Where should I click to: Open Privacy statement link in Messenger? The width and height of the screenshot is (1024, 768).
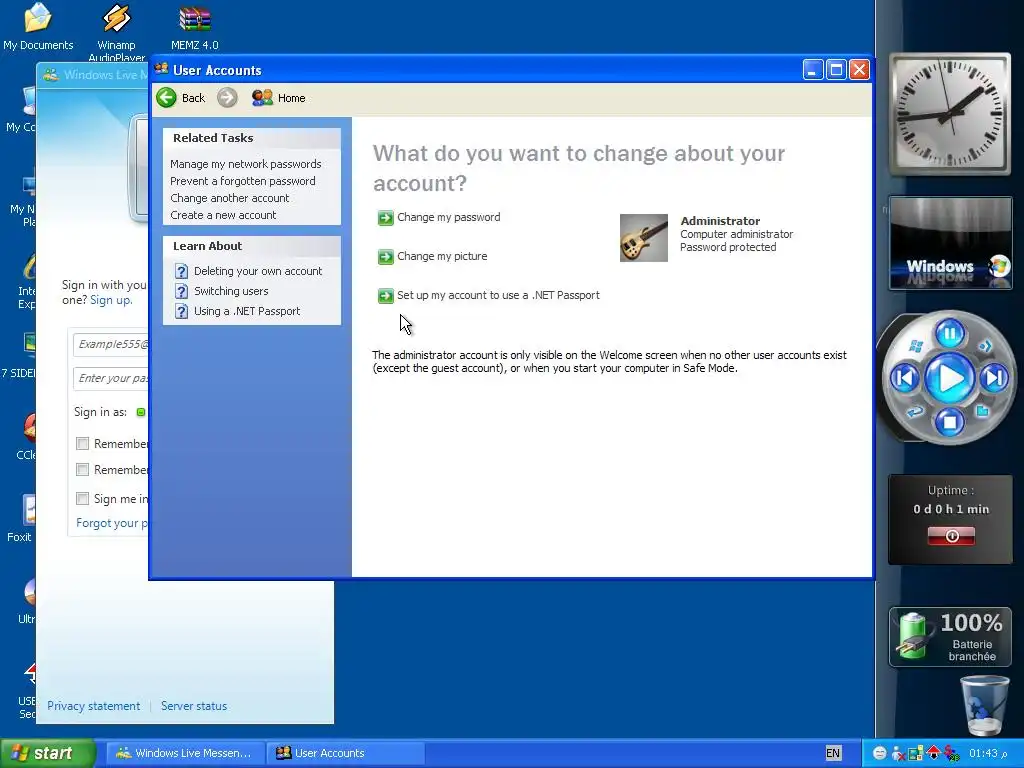[x=93, y=706]
